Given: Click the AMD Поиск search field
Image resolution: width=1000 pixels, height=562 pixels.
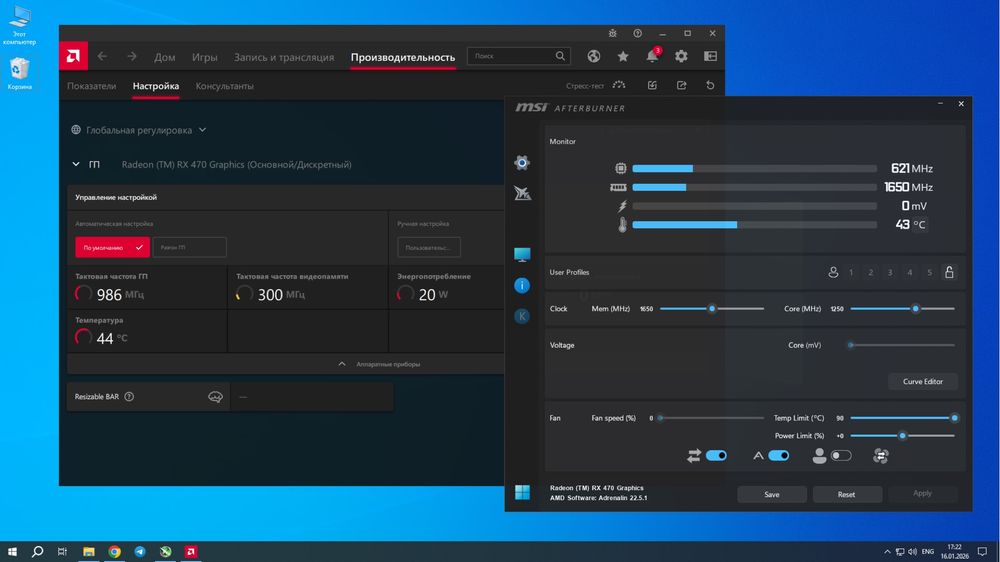Looking at the screenshot, I should click(x=518, y=56).
